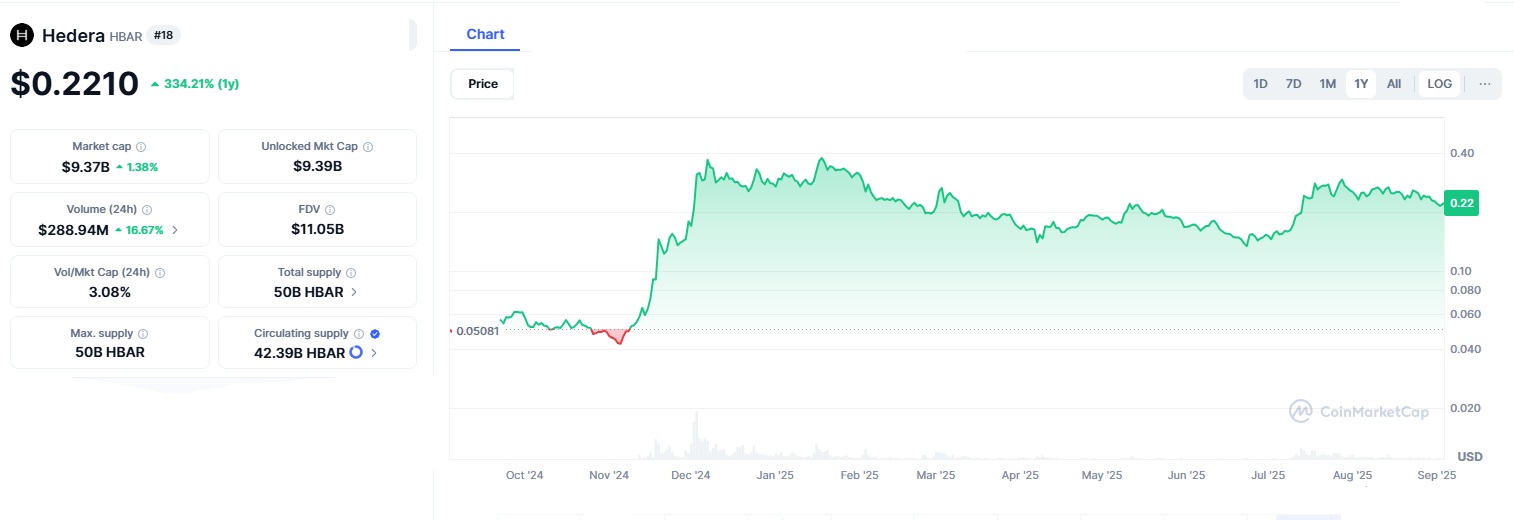
Task: Click the $9.37B market cap value
Action: [x=85, y=167]
